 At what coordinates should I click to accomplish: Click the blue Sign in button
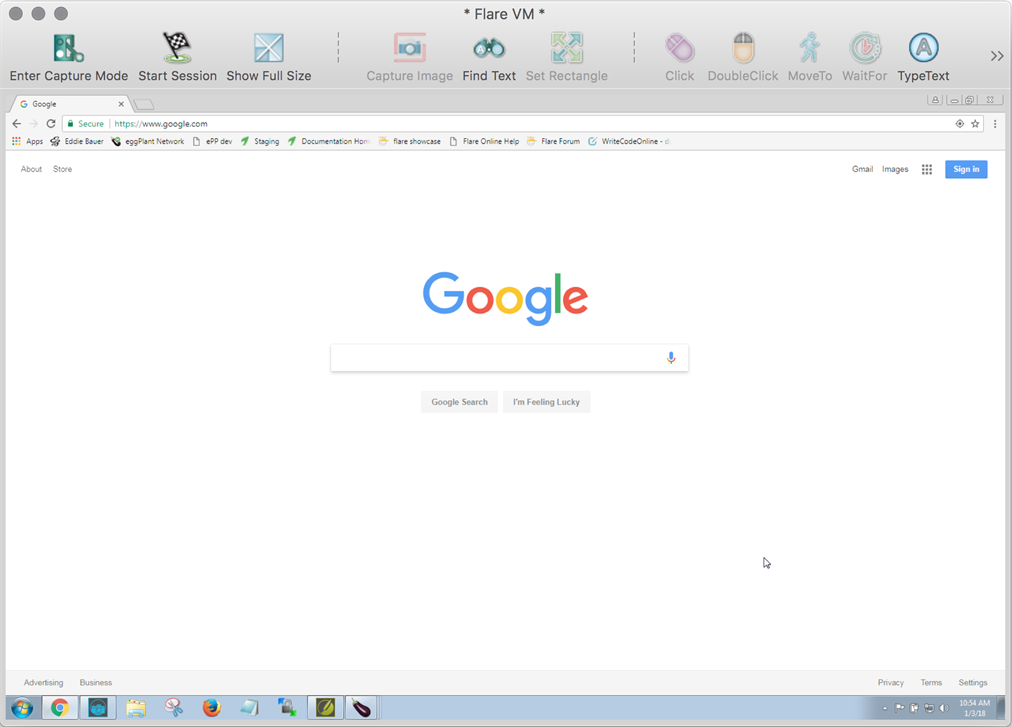[x=966, y=169]
